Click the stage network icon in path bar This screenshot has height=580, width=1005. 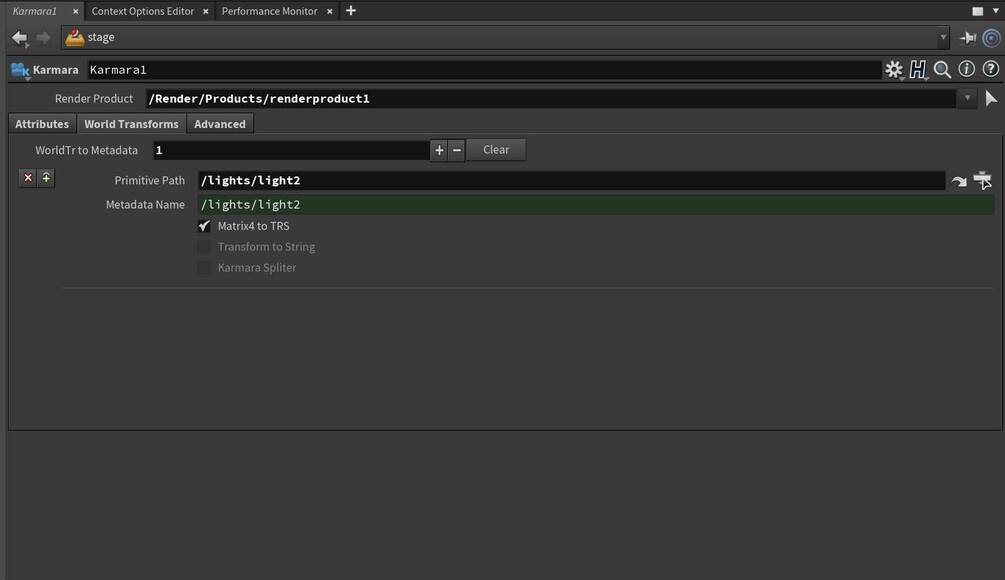click(x=74, y=37)
